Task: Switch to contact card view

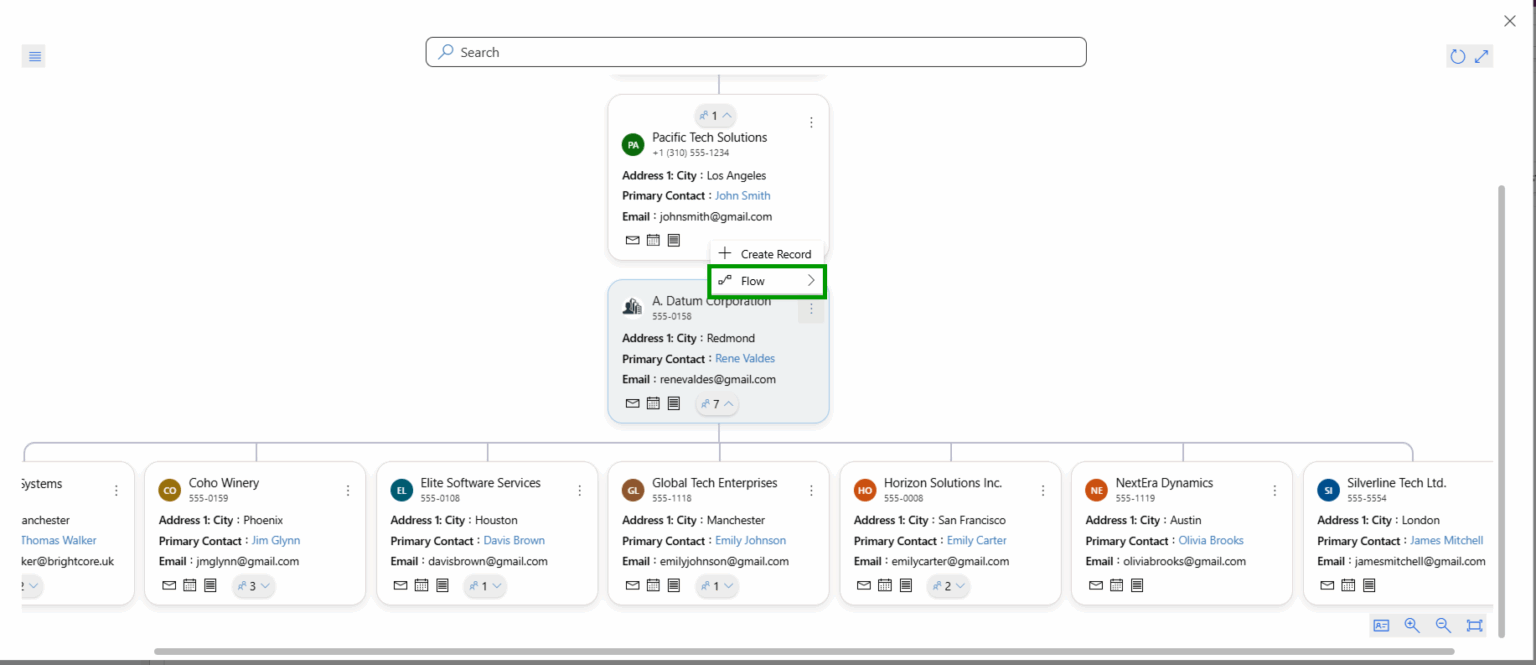Action: click(1381, 625)
